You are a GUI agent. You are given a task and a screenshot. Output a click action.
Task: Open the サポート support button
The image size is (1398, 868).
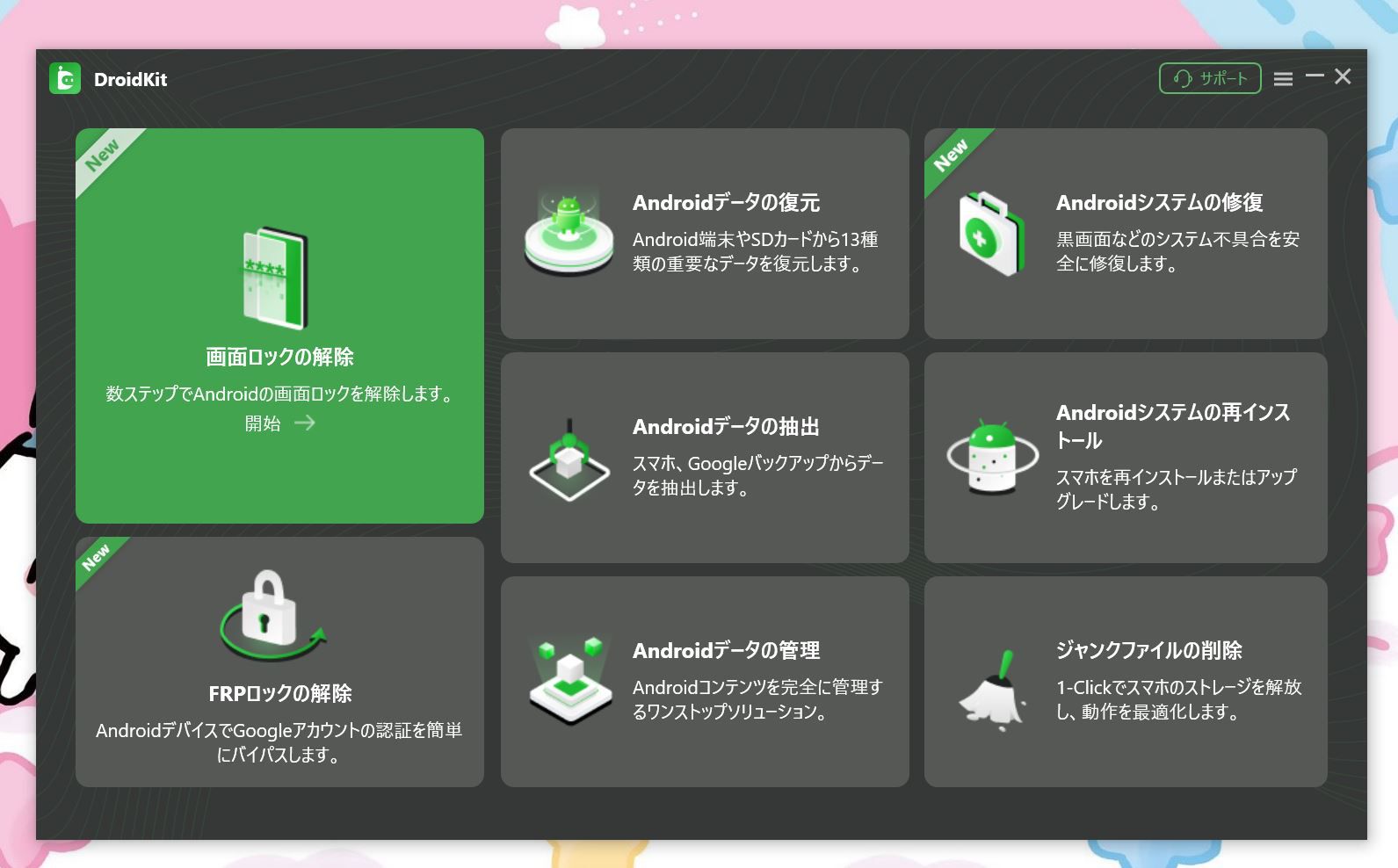1210,78
